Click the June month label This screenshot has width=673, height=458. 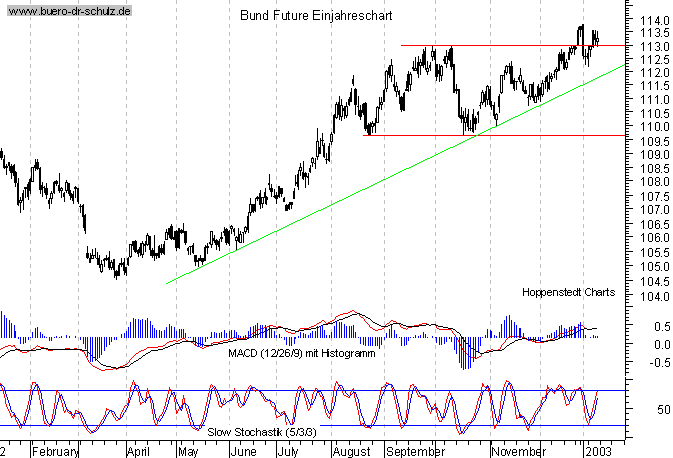pos(243,452)
